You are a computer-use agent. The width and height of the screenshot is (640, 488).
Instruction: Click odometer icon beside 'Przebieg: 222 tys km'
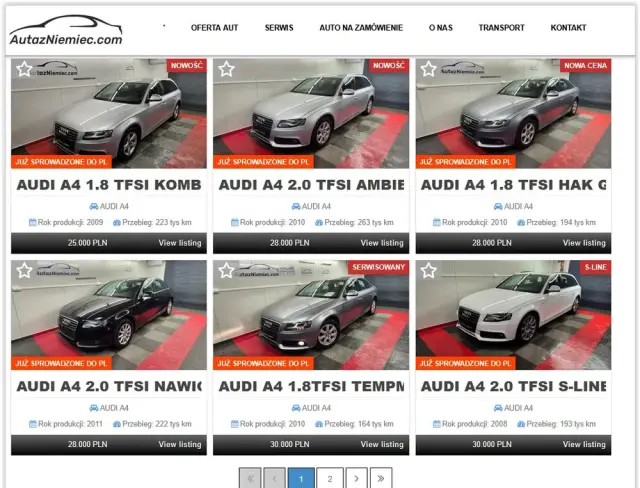pyautogui.click(x=117, y=424)
